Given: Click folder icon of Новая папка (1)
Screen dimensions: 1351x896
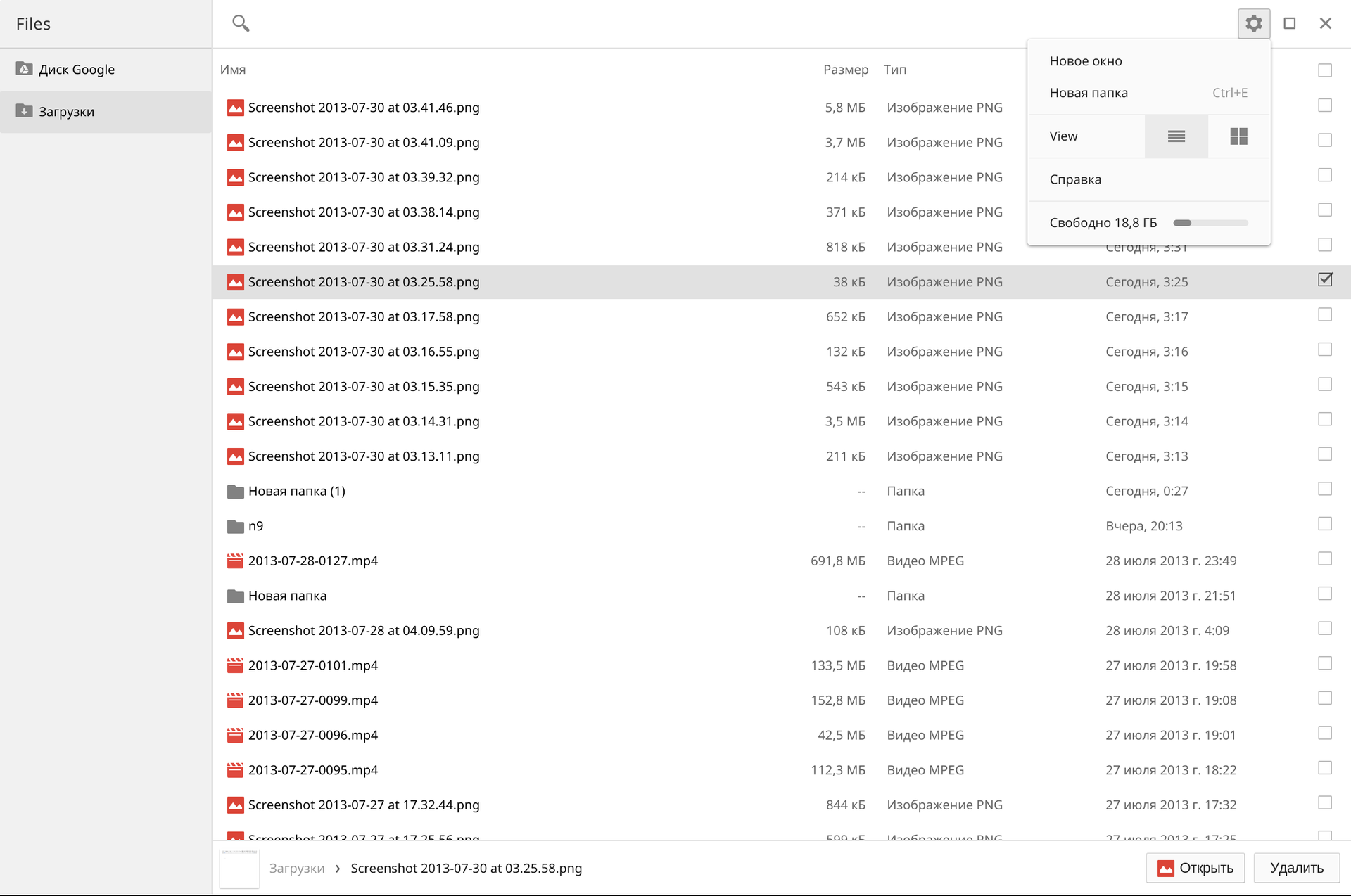Looking at the screenshot, I should pos(236,492).
